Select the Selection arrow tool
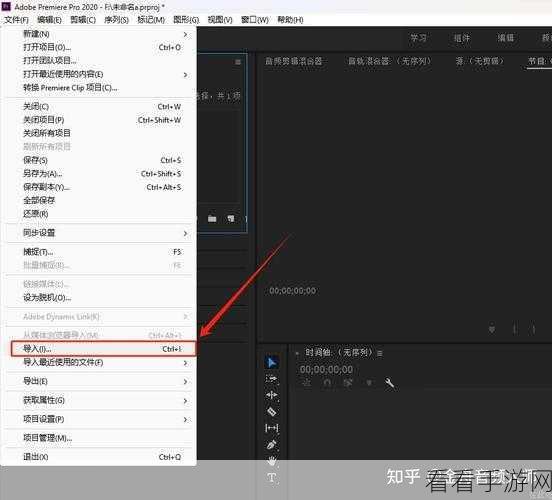 point(272,363)
